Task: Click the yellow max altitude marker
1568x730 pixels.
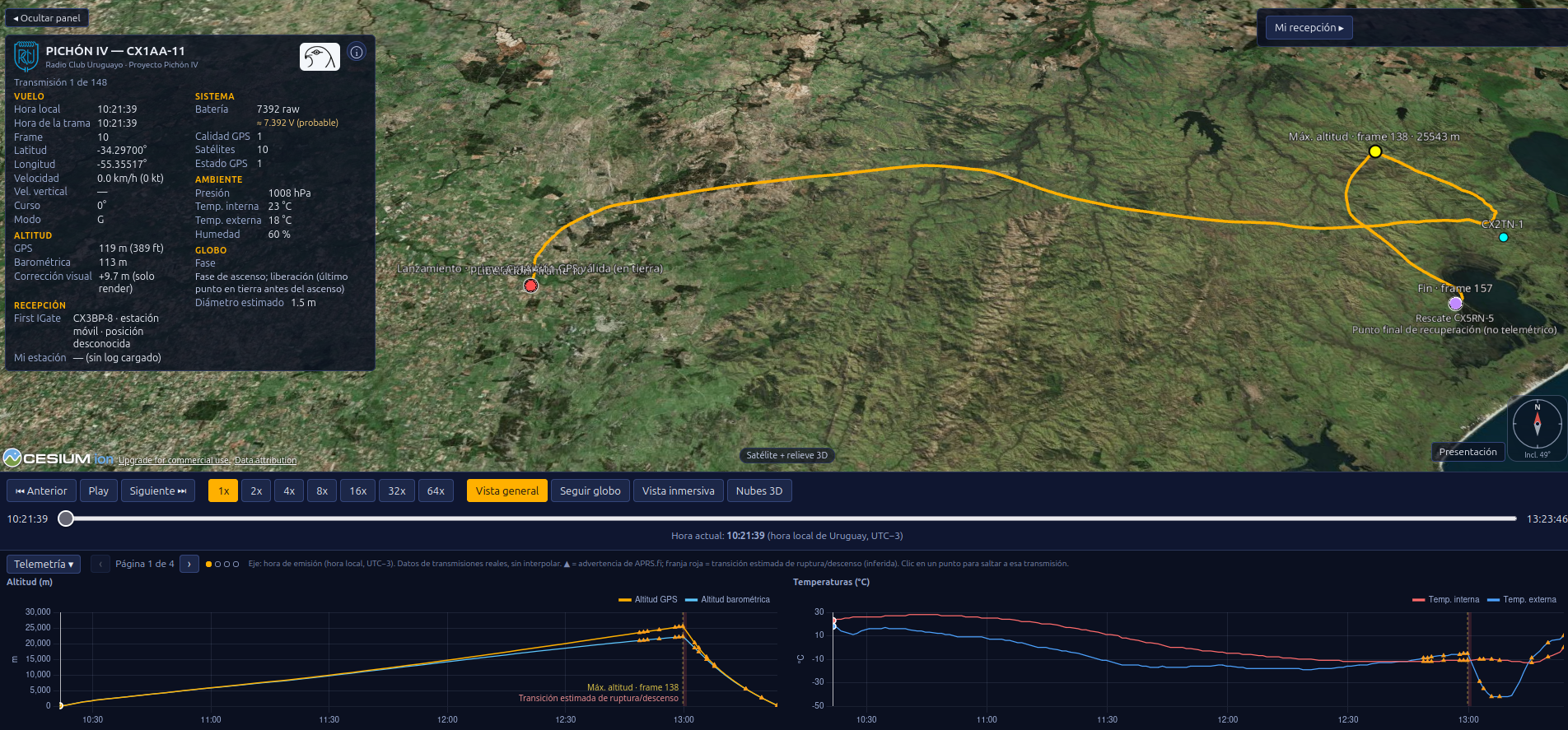Action: pyautogui.click(x=1374, y=151)
